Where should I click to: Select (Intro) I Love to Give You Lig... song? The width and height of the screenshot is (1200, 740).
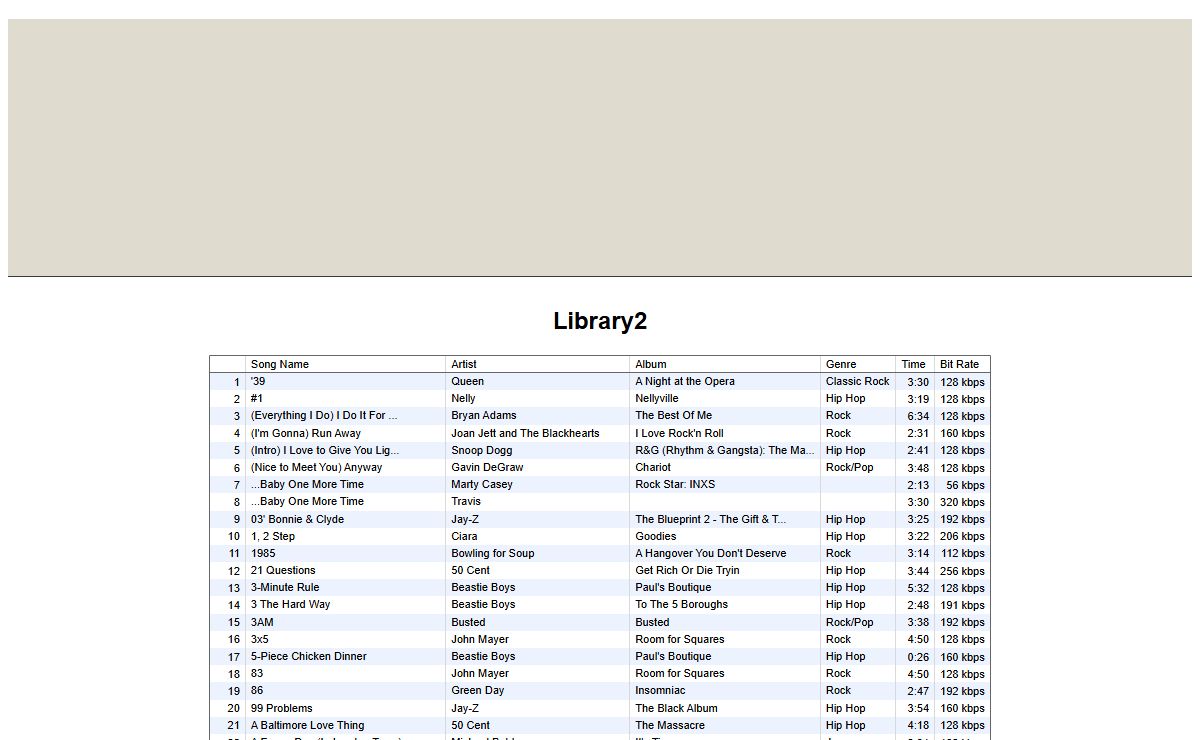pyautogui.click(x=325, y=450)
